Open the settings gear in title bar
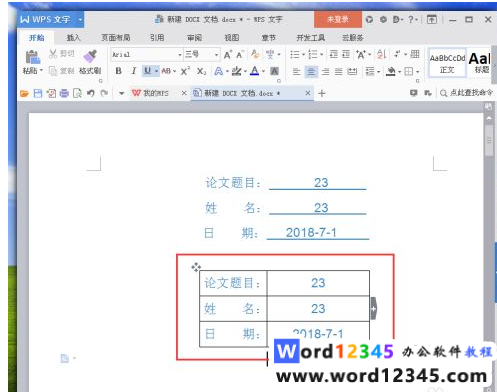Image resolution: width=497 pixels, height=392 pixels. (383, 19)
